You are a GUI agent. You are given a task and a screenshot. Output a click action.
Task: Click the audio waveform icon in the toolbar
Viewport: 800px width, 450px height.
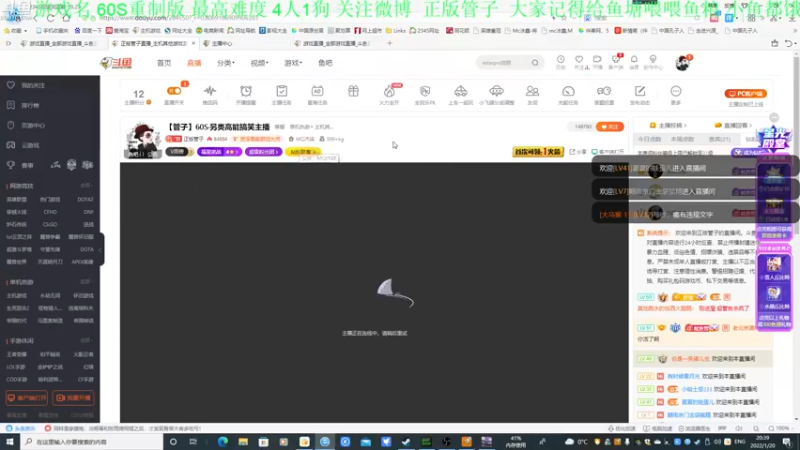tap(210, 91)
